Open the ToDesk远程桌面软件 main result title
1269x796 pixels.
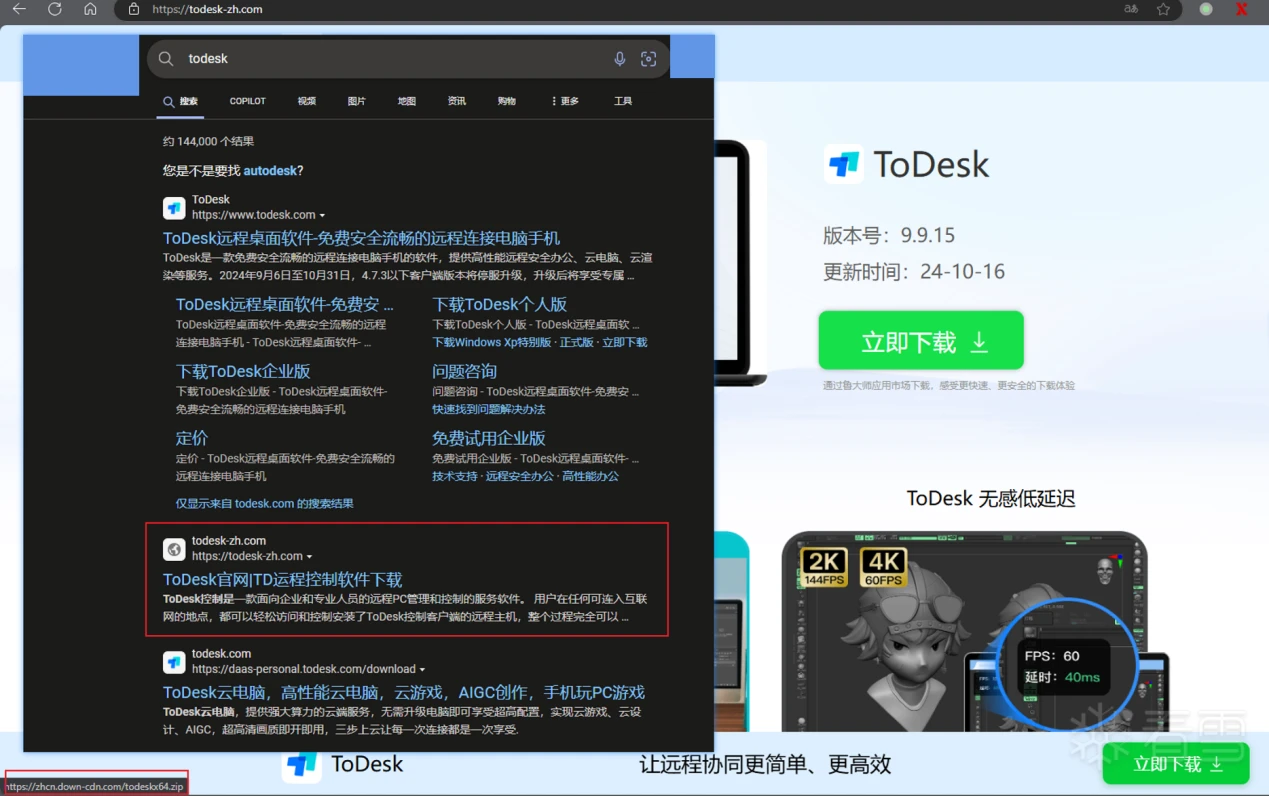361,238
